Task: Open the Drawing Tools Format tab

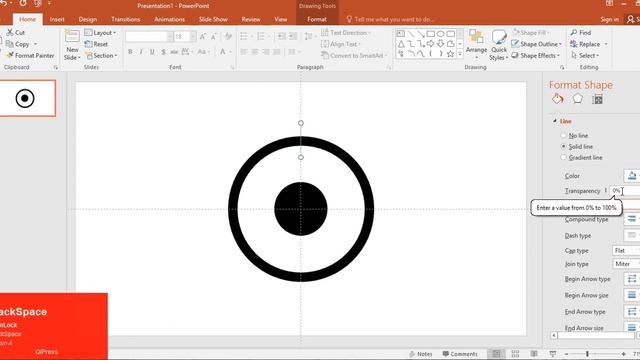Action: click(317, 19)
